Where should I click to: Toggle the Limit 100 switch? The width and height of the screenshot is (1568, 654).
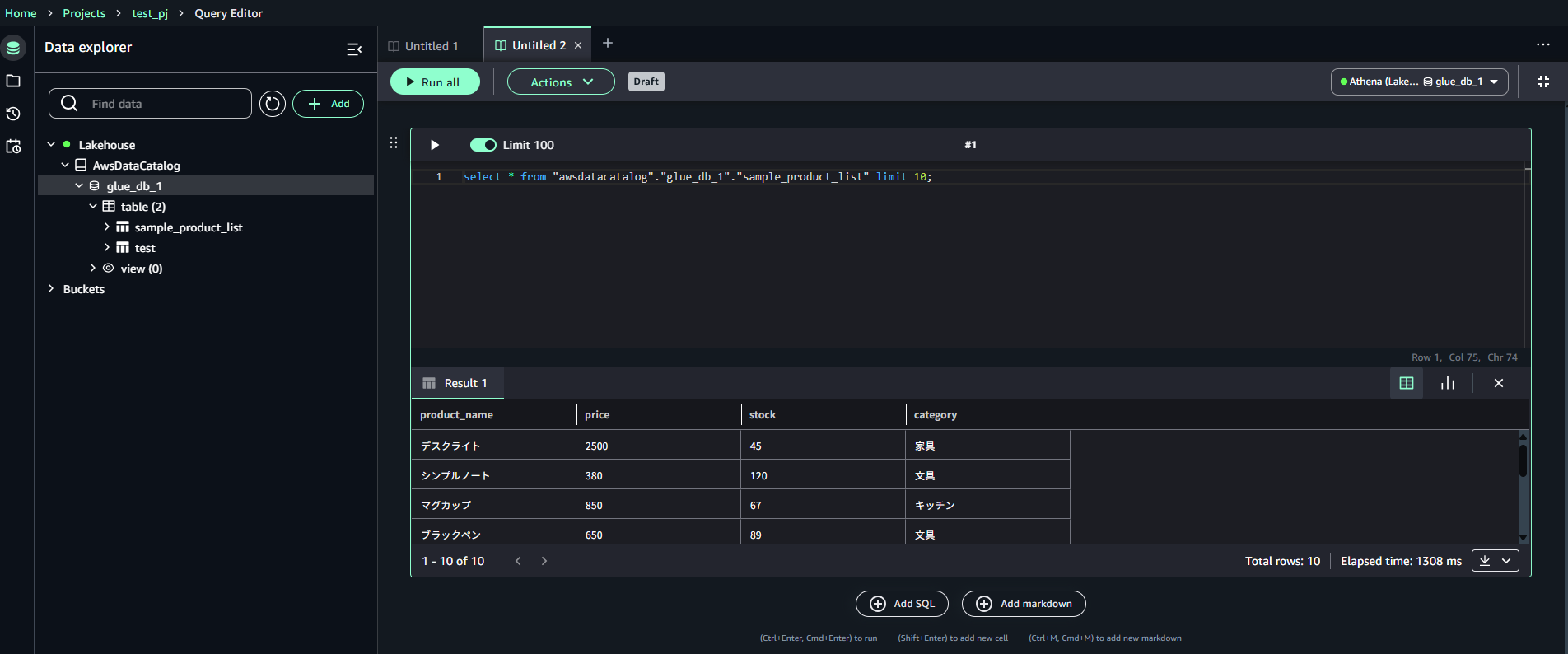483,145
